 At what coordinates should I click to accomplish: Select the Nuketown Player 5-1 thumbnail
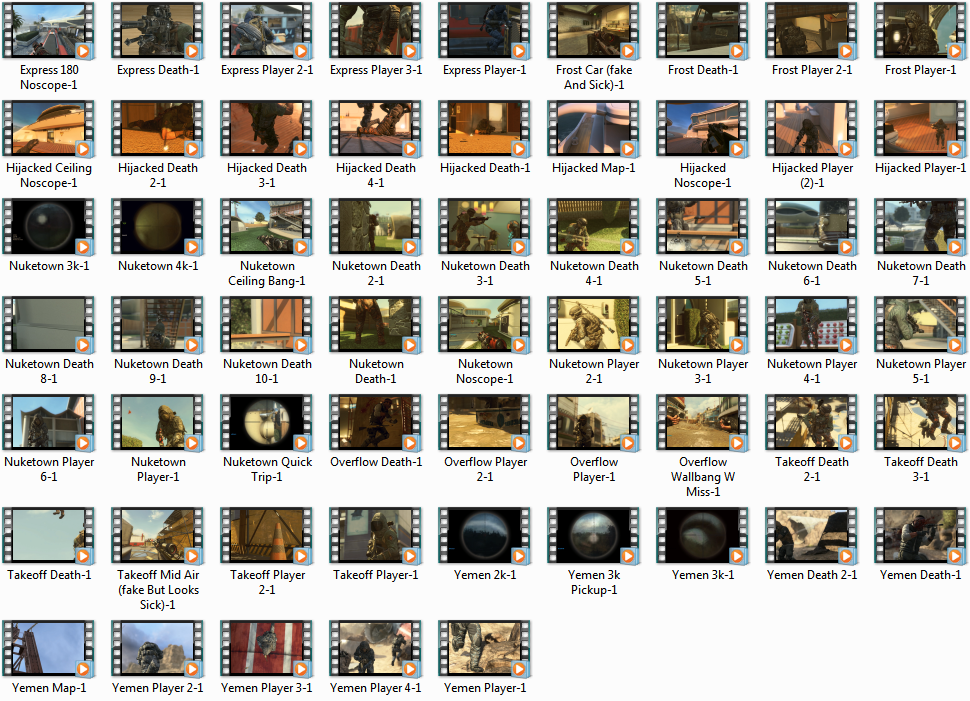coord(921,324)
